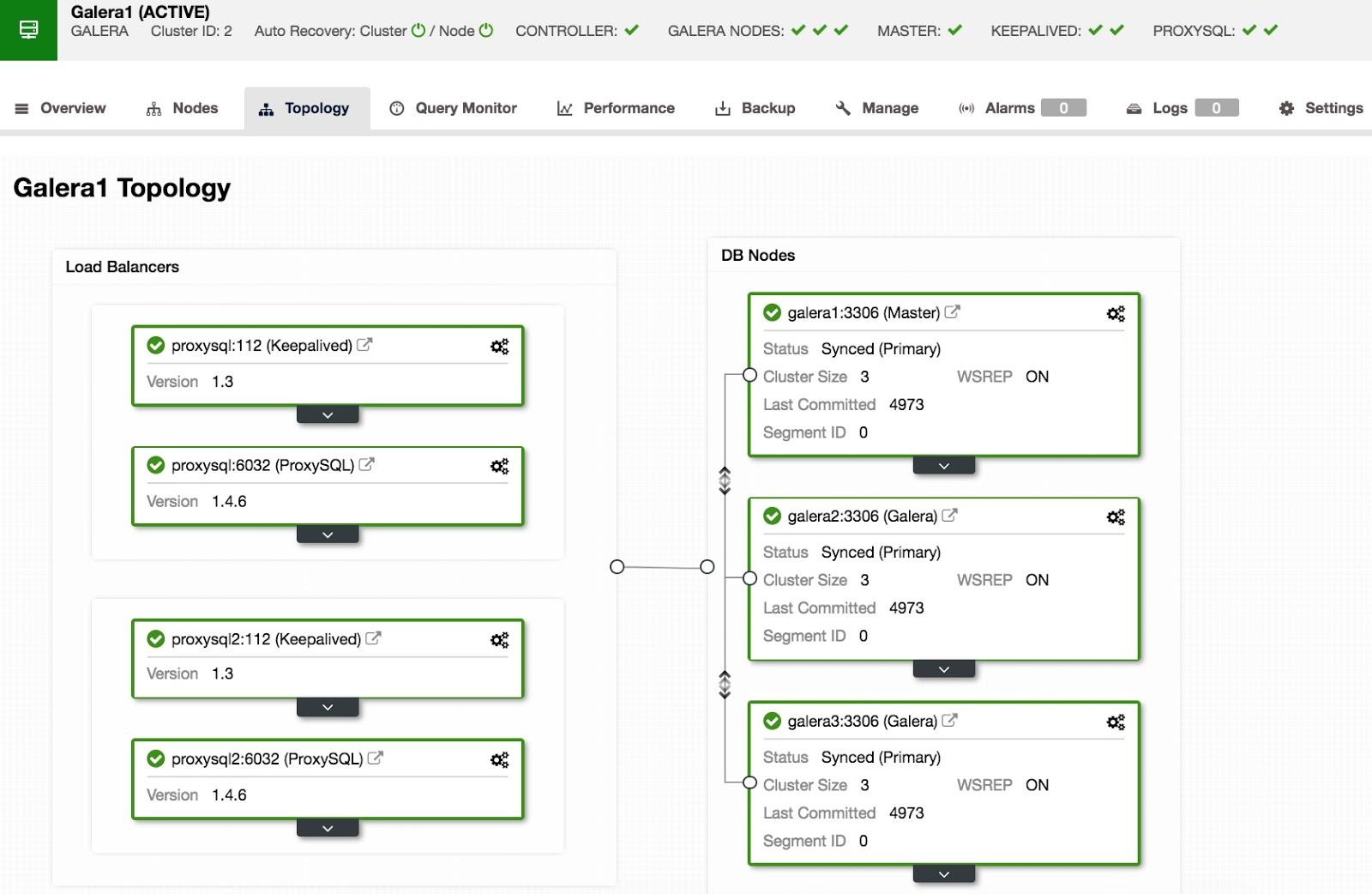Open the Manage tab
This screenshot has width=1372, height=894.
click(877, 108)
